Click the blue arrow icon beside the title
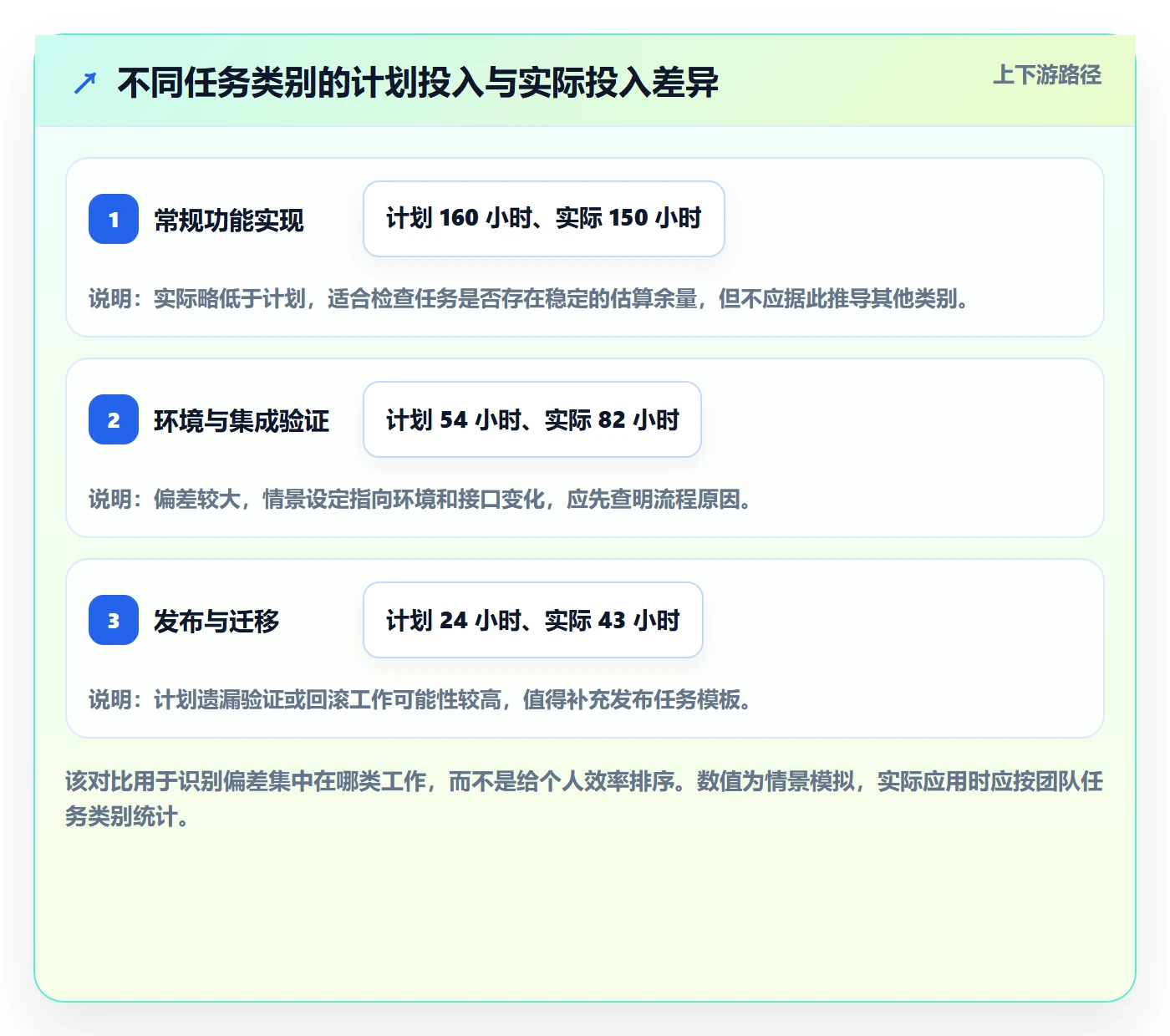Screen dimensions: 1170x1036 click(85, 83)
